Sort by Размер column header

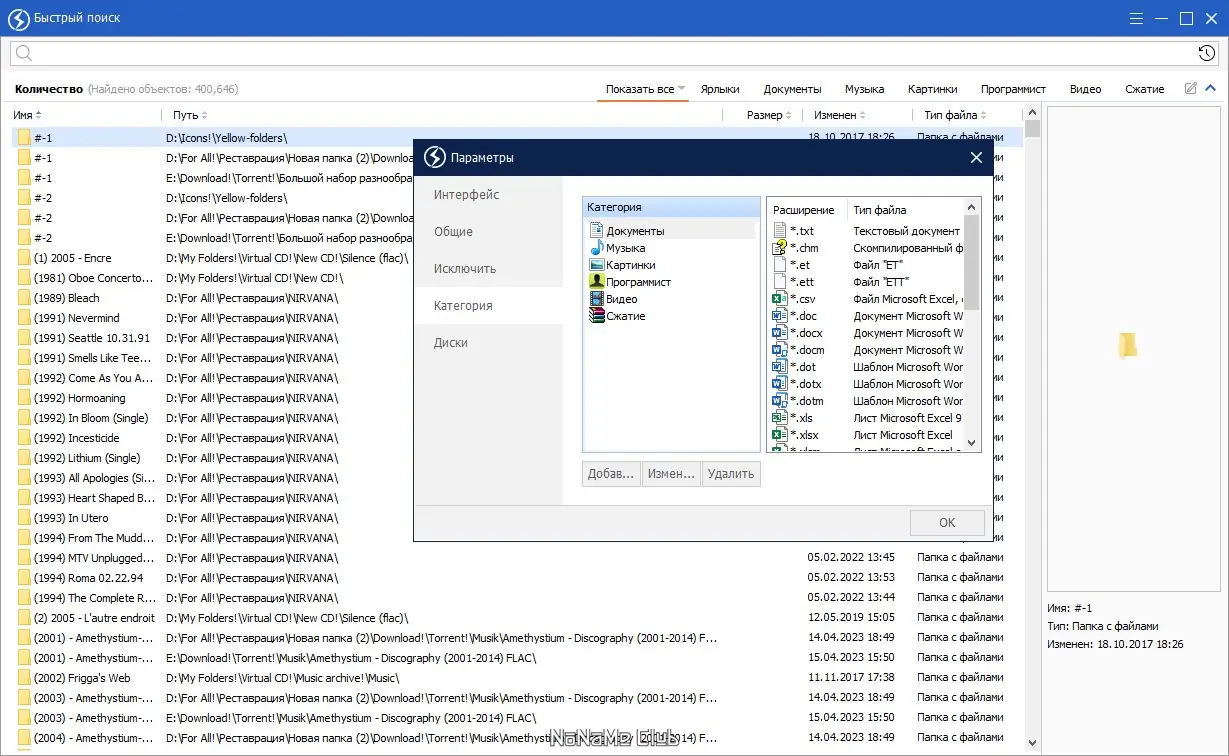coord(768,115)
